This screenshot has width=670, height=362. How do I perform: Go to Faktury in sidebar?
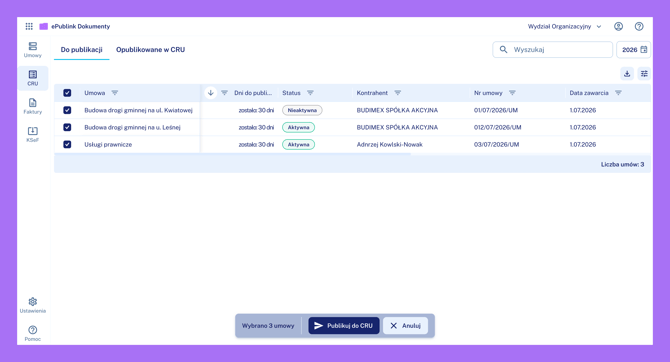click(32, 106)
